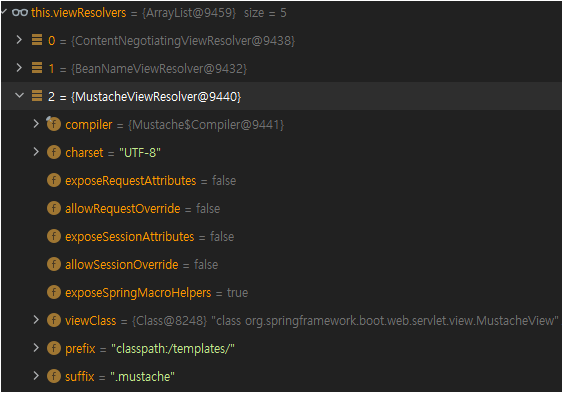
Task: Expand the charset field node
Action: click(x=36, y=152)
